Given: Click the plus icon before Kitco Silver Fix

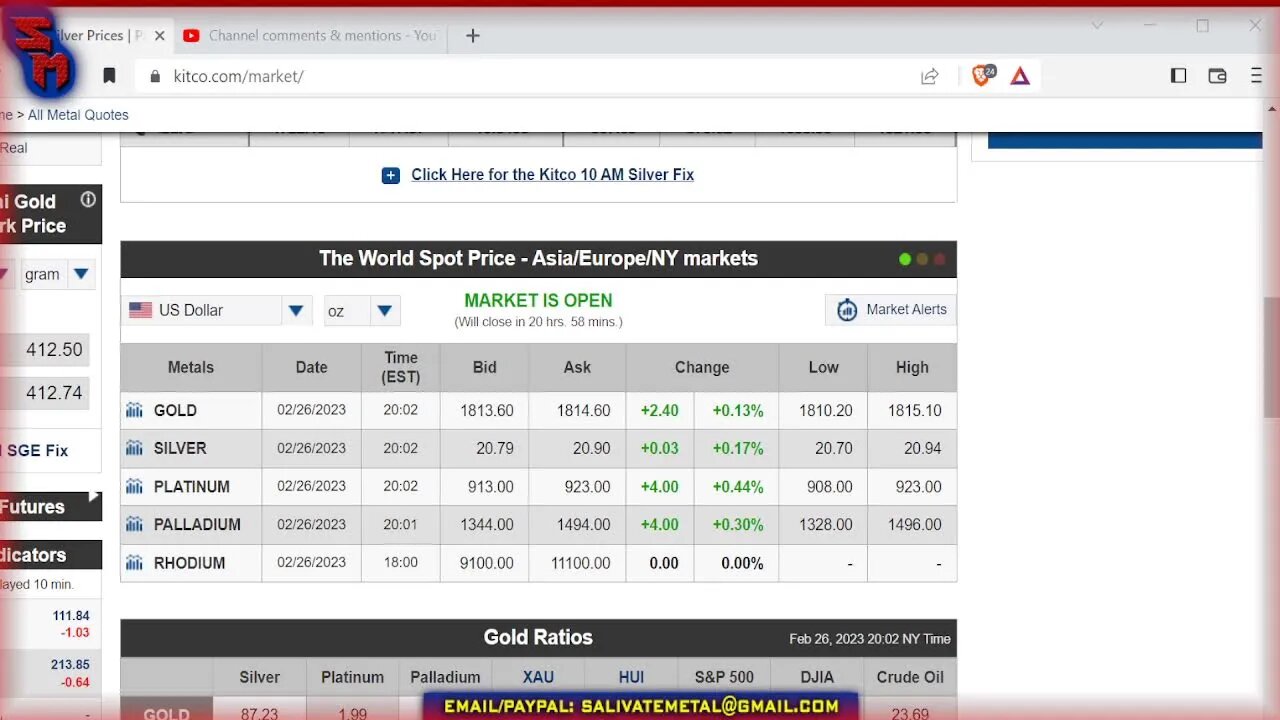Looking at the screenshot, I should click(x=390, y=175).
